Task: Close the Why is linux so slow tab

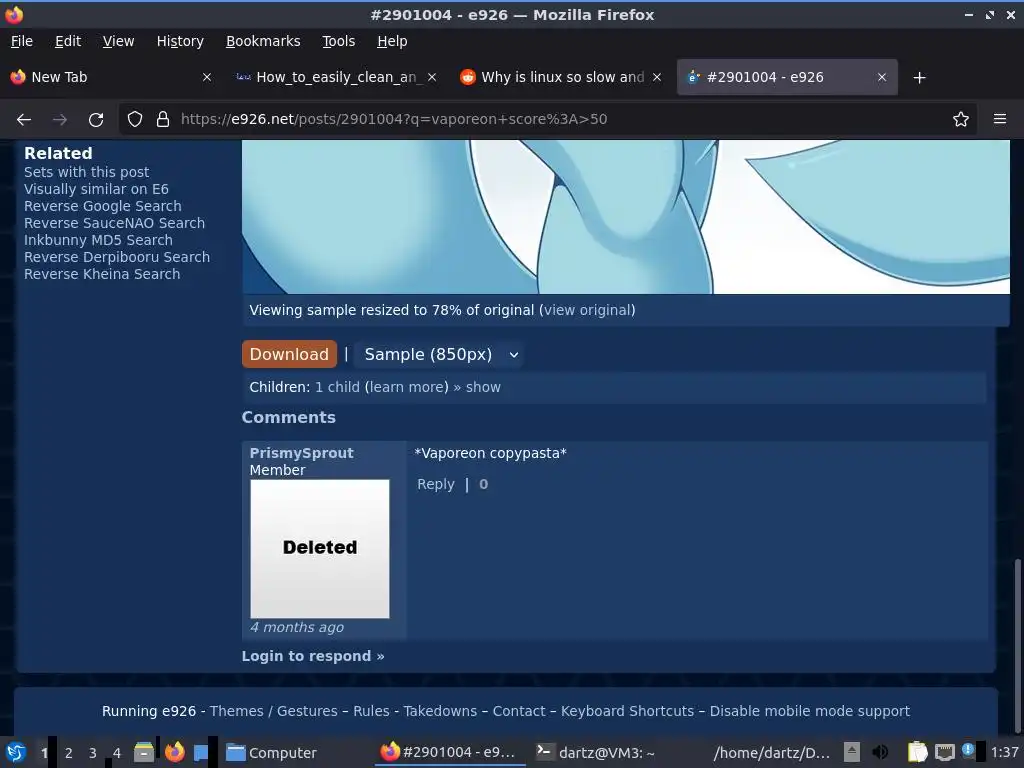Action: click(657, 77)
